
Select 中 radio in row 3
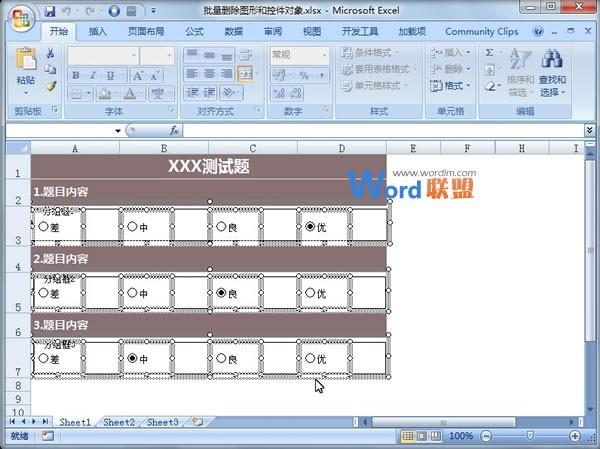tap(132, 227)
